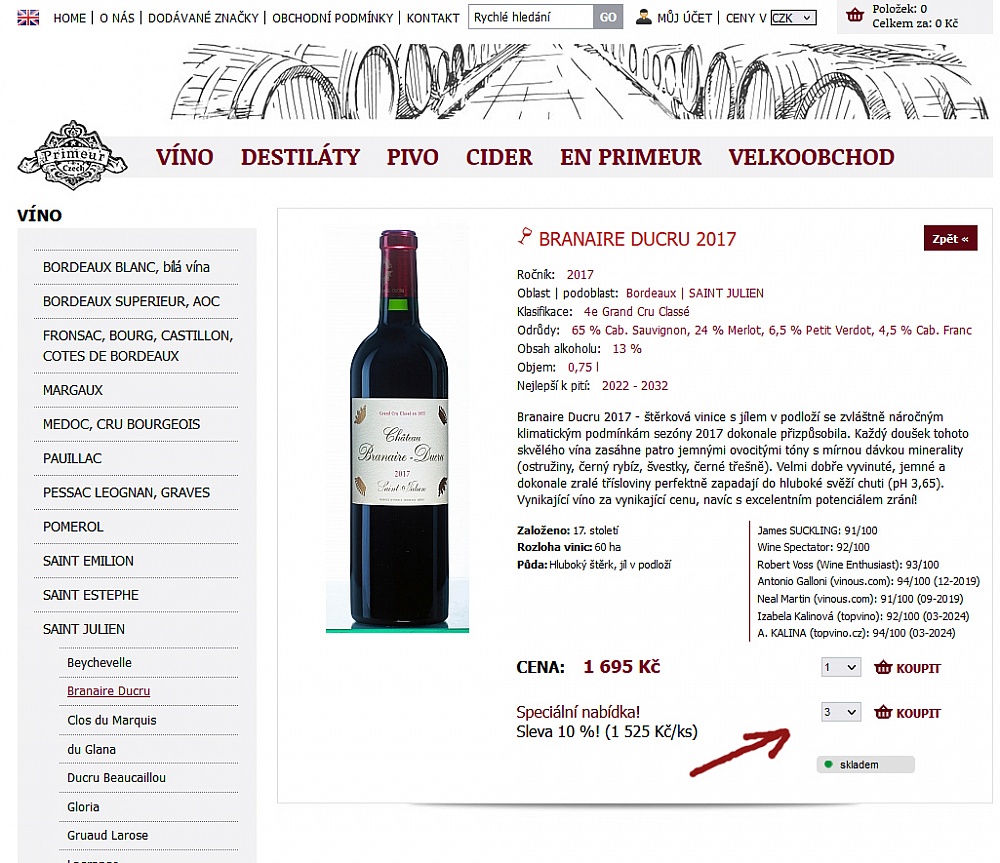Click the user account icon
The image size is (1000, 863).
click(643, 17)
